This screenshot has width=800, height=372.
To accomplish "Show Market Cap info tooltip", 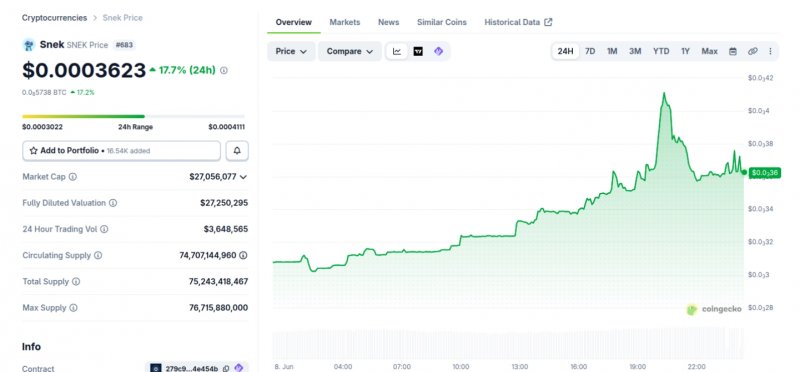I will tap(72, 177).
